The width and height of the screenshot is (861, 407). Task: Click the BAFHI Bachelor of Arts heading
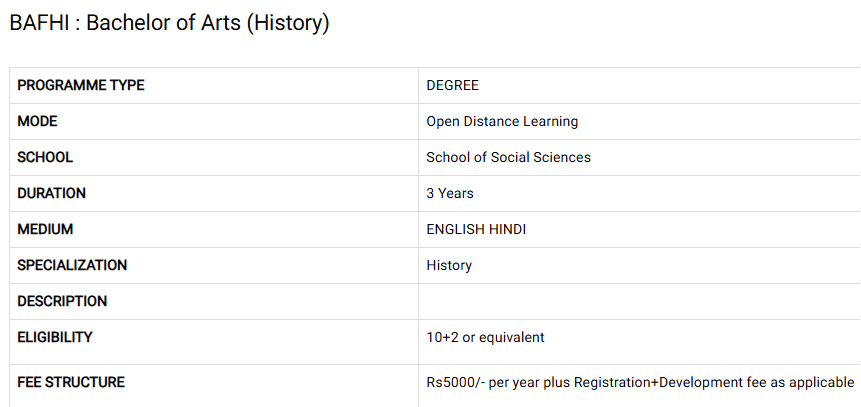[x=169, y=23]
